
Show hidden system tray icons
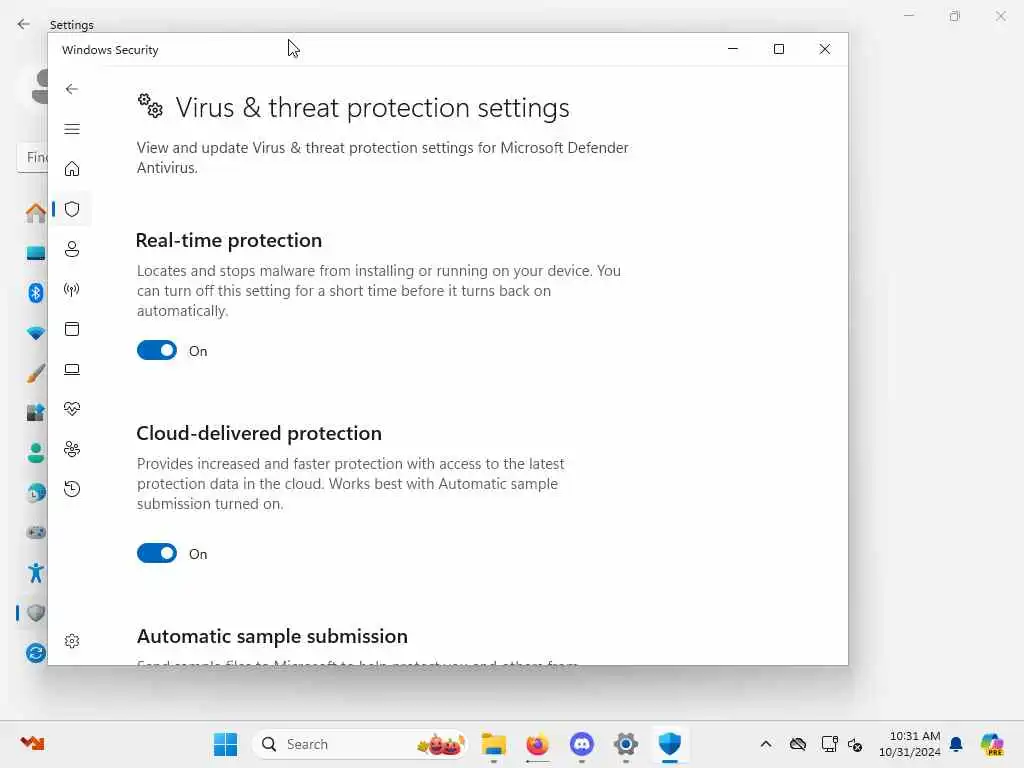(766, 744)
